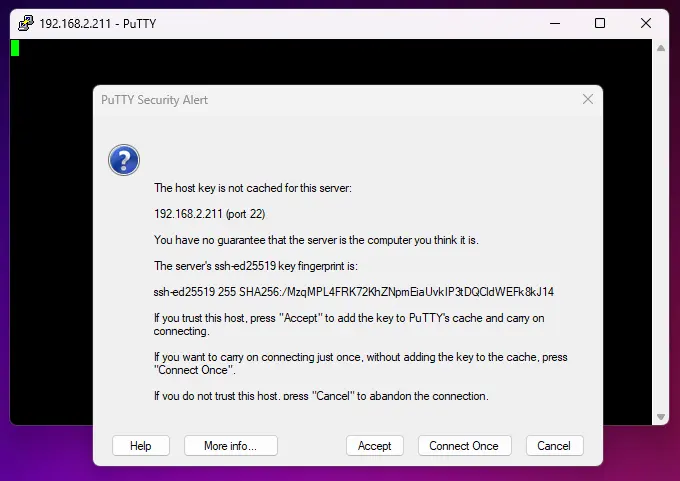Click the Accept button in Security Alert

(375, 445)
